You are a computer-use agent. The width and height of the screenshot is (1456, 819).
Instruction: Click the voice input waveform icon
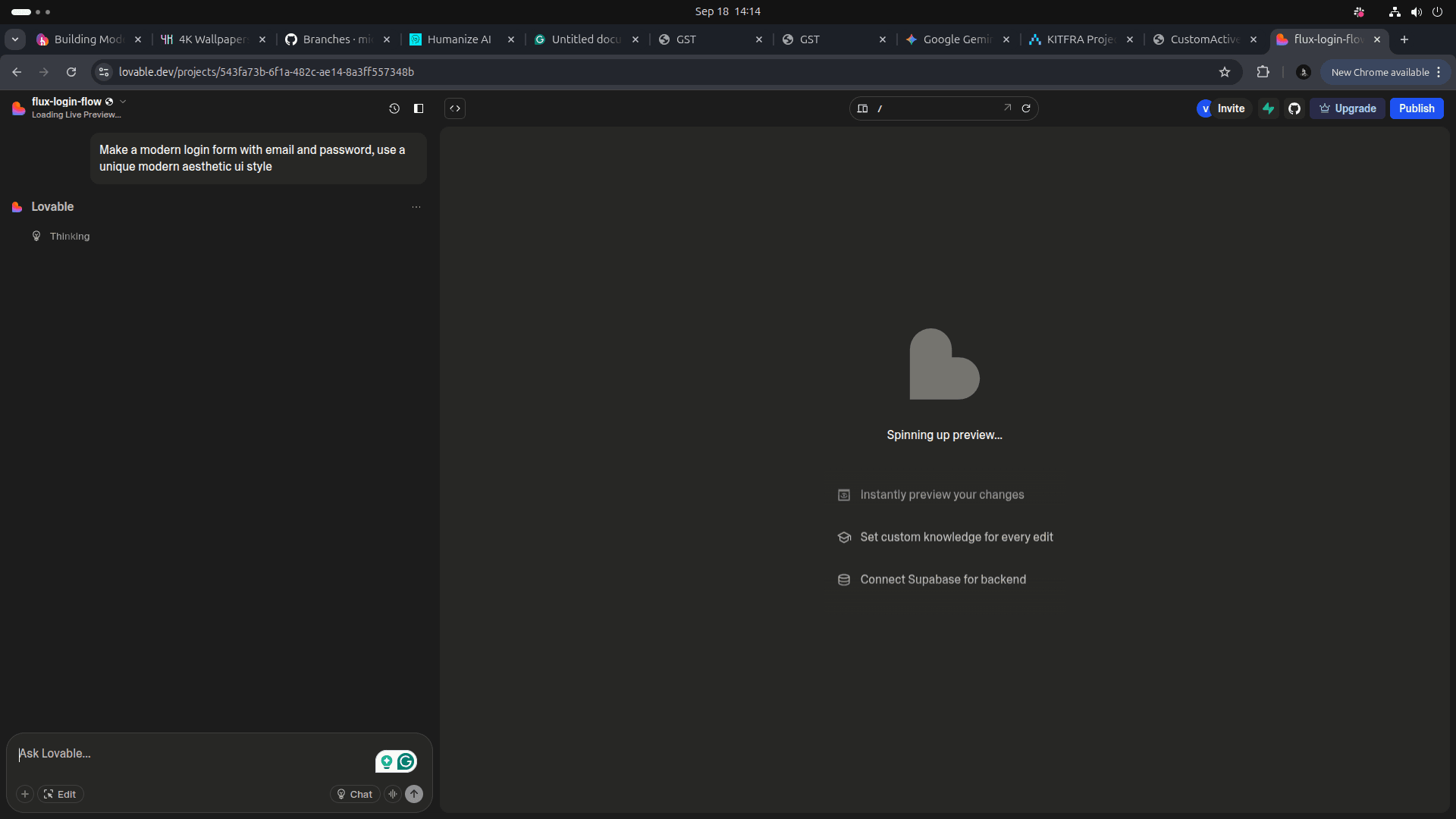[x=393, y=794]
